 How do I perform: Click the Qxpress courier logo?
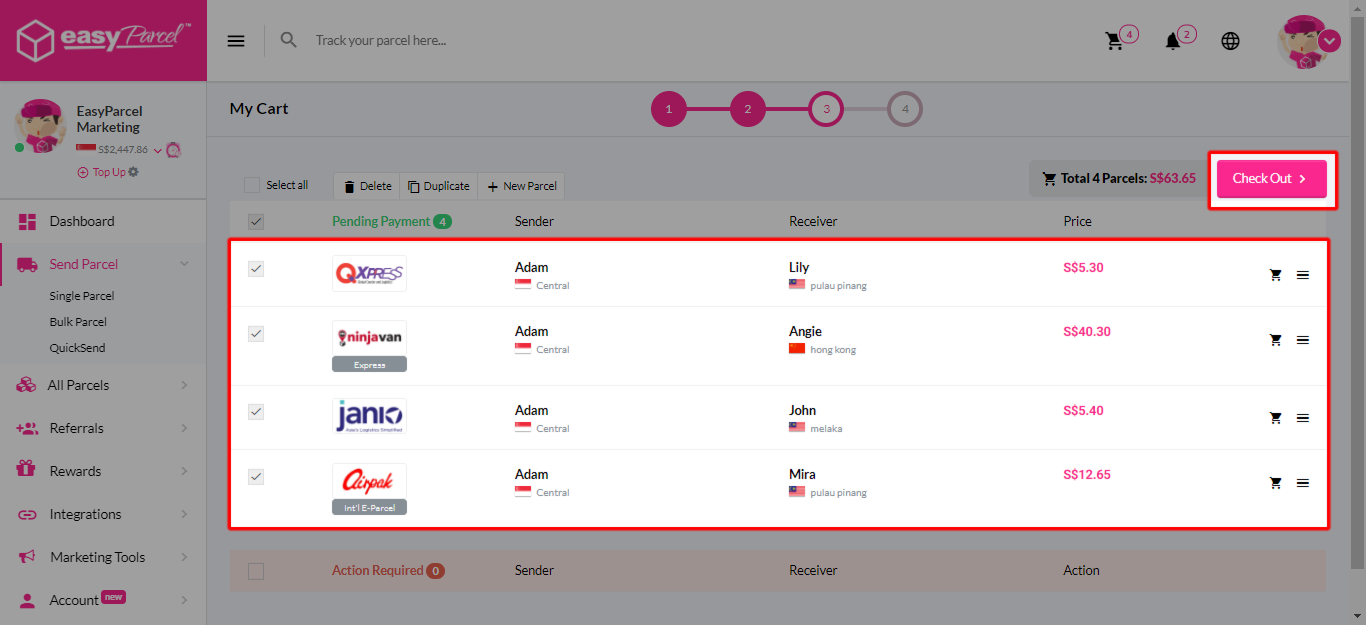click(x=369, y=273)
